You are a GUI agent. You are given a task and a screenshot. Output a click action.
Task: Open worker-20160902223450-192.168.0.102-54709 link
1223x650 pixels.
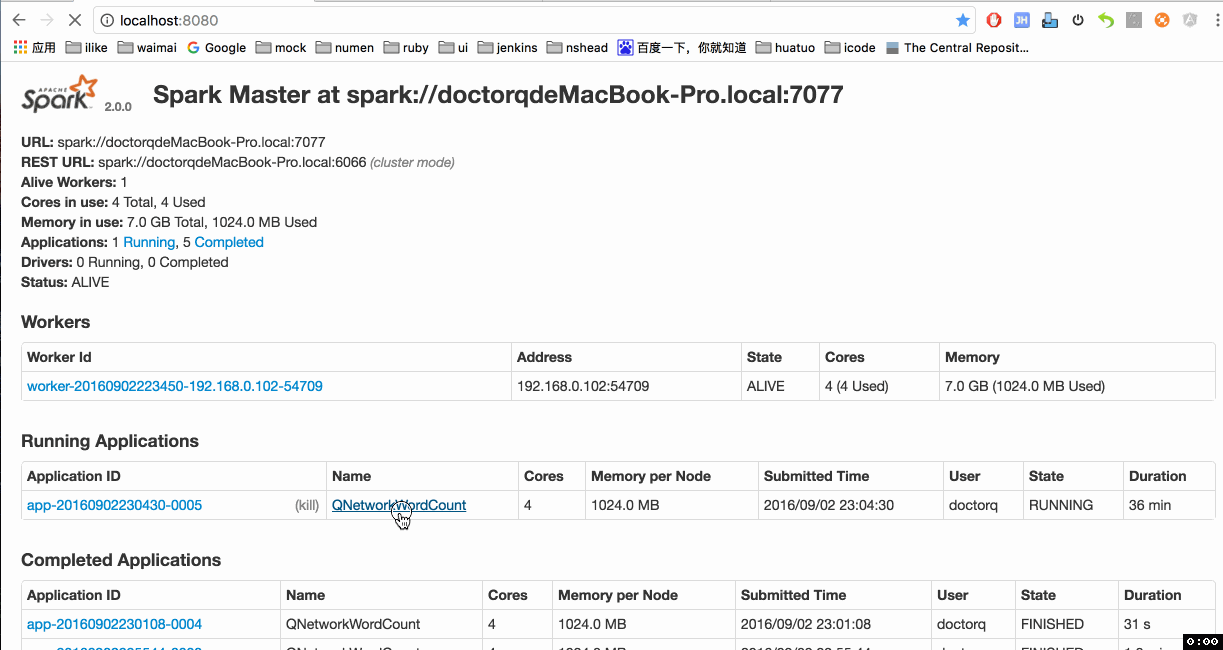point(175,386)
